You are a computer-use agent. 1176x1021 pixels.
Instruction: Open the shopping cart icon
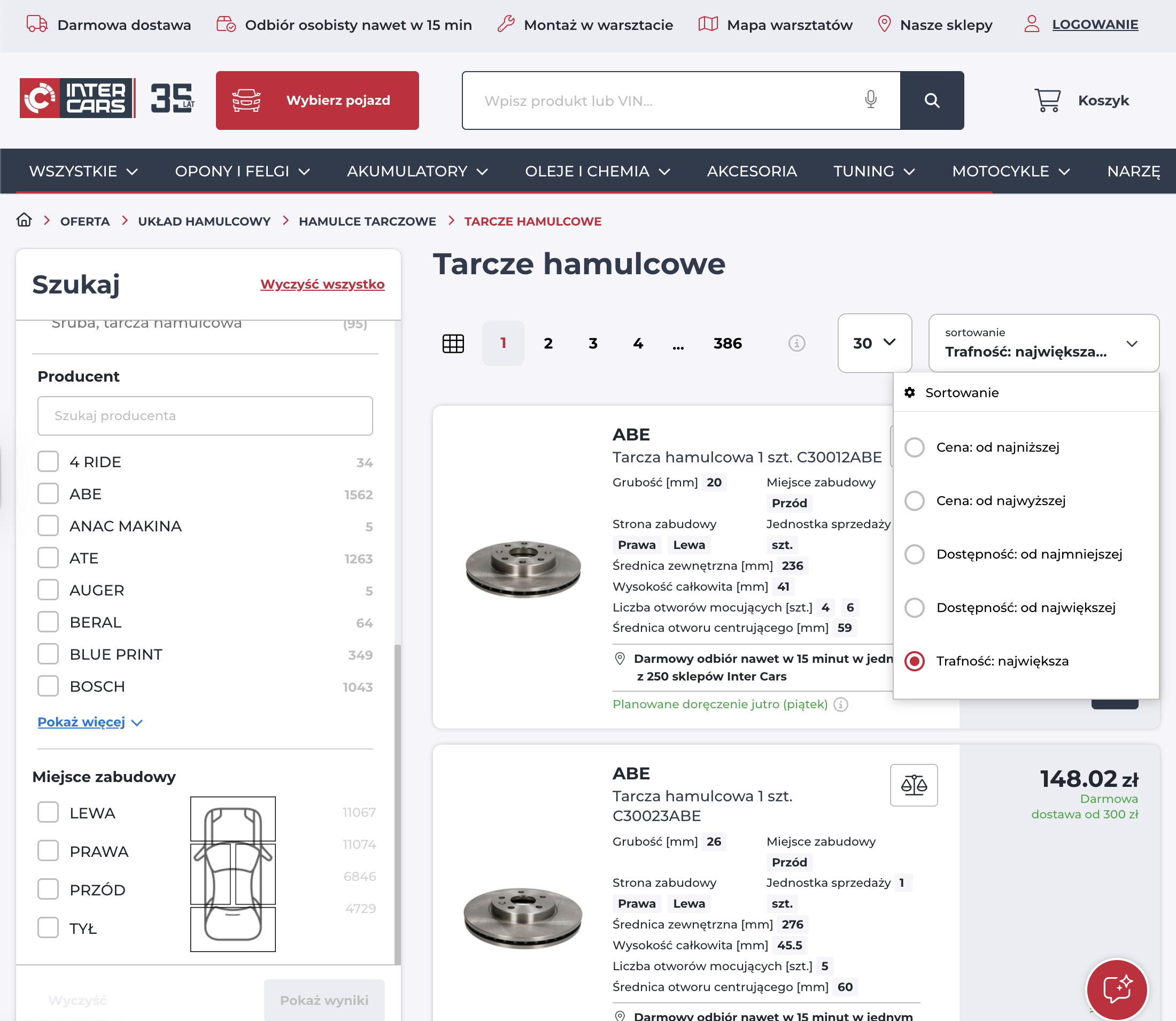1047,100
